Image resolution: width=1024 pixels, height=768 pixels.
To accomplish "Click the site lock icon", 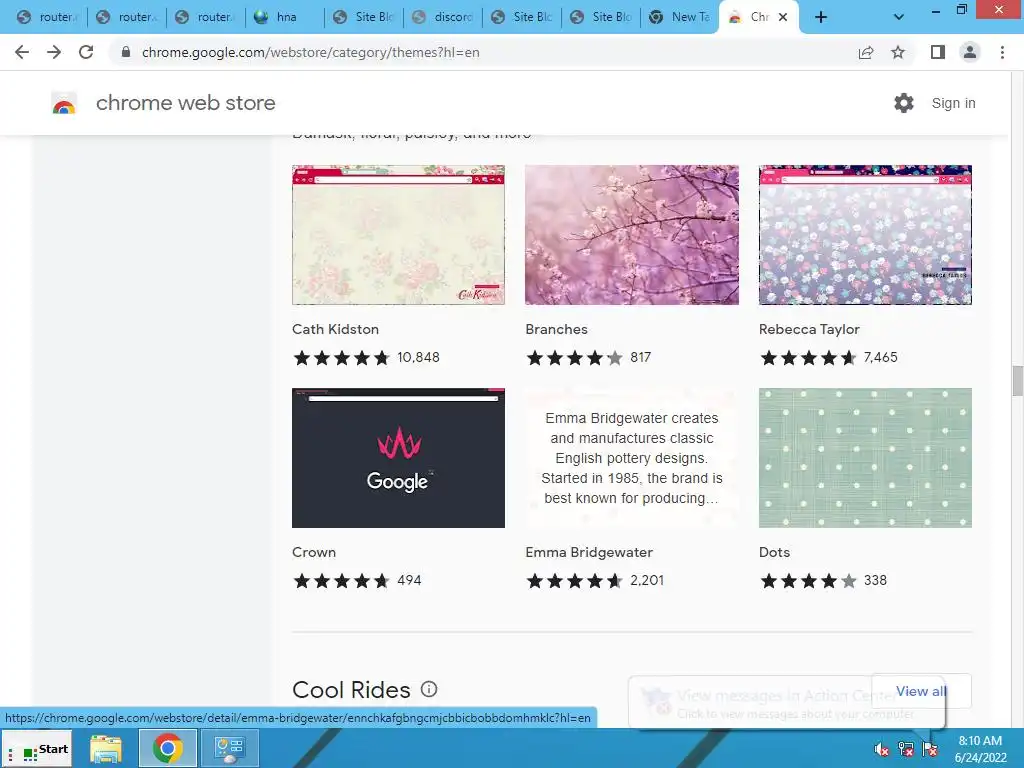I will 126,52.
